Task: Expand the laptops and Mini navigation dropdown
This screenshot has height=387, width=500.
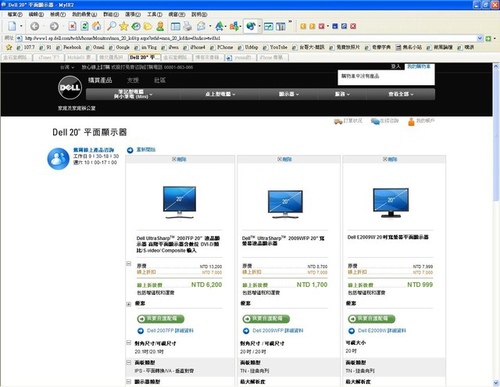Action: point(133,94)
